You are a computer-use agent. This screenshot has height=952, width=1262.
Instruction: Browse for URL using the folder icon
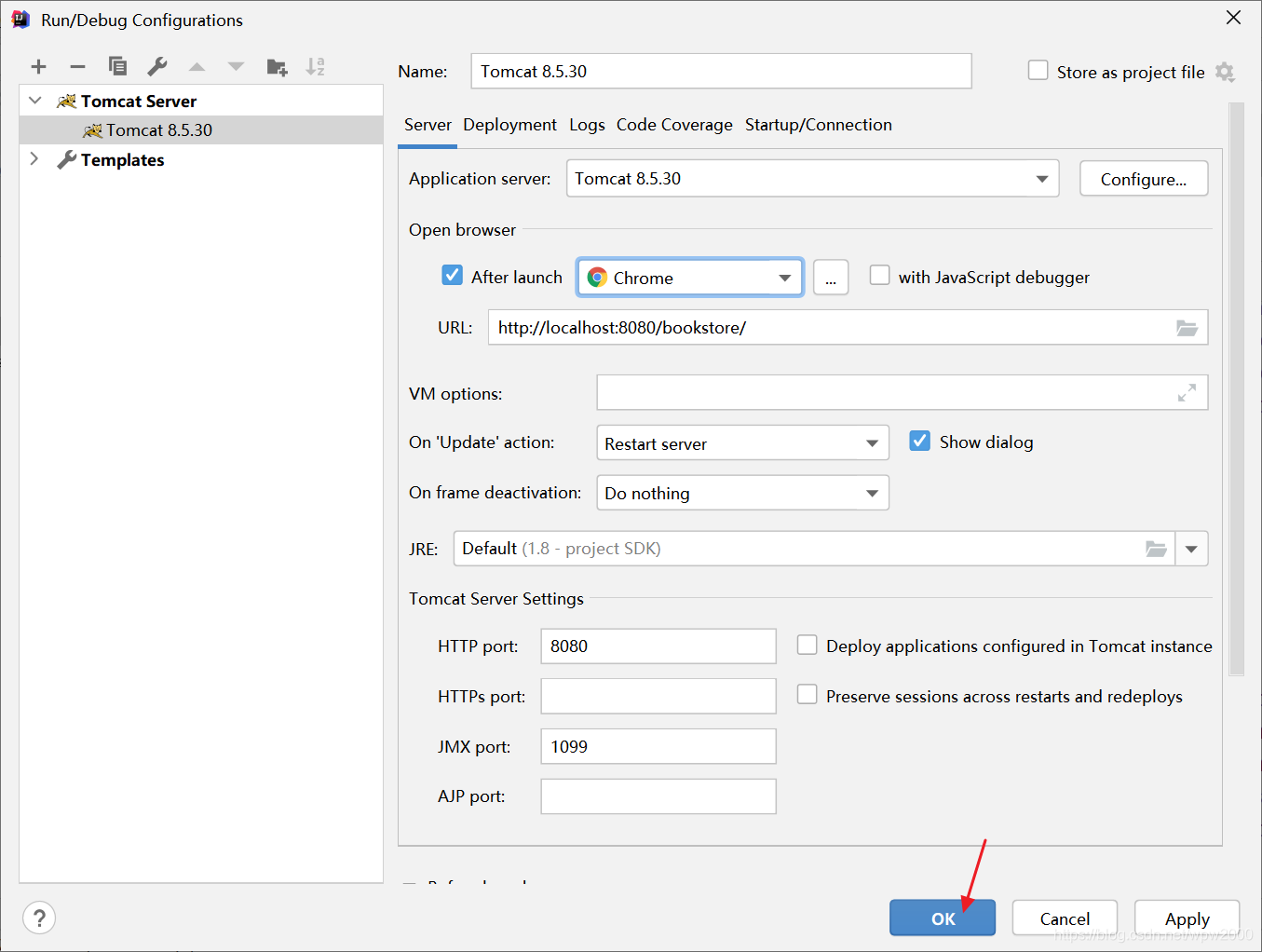click(x=1187, y=328)
